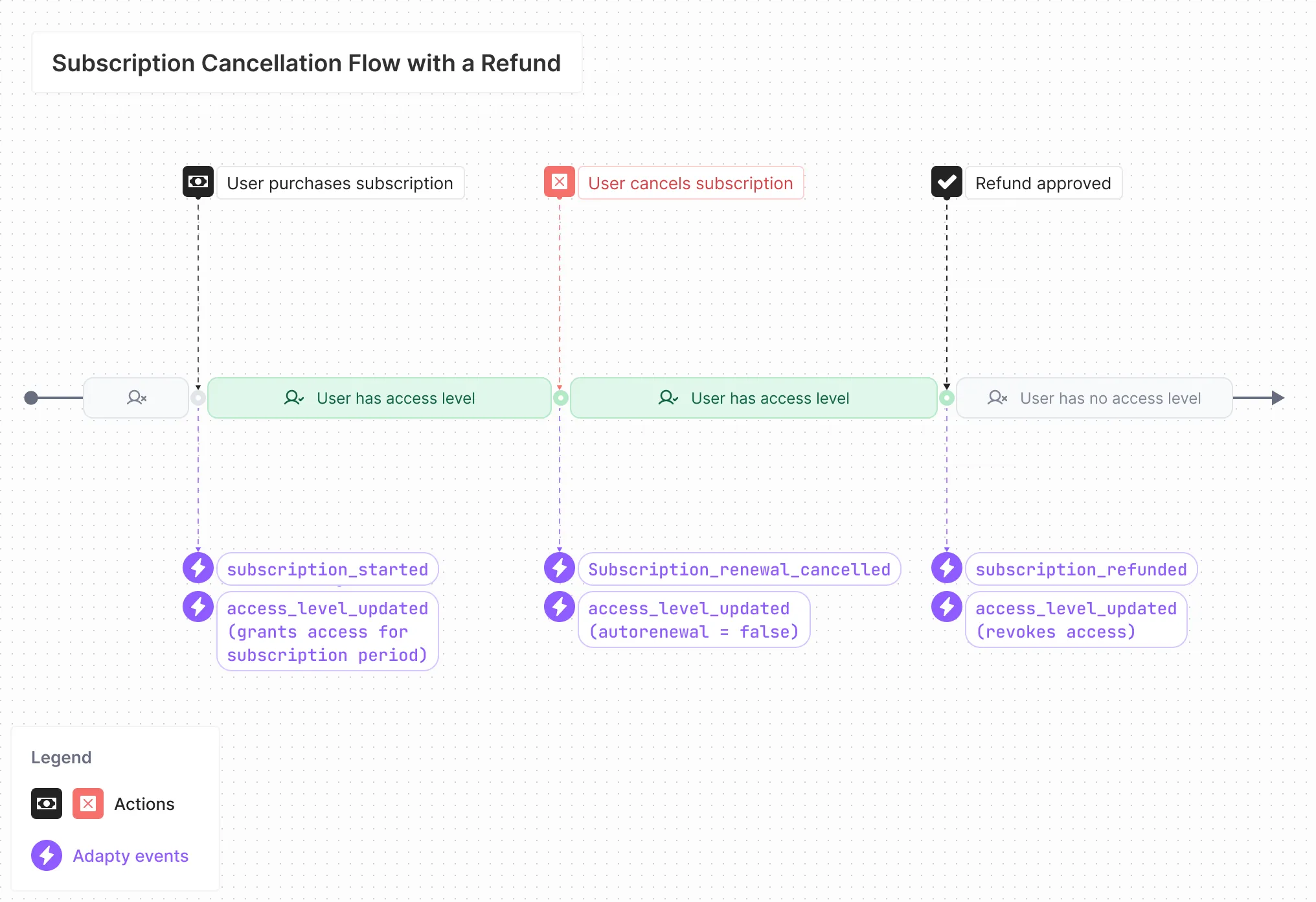Click the arrowhead at the timeline's end

pyautogui.click(x=1278, y=398)
